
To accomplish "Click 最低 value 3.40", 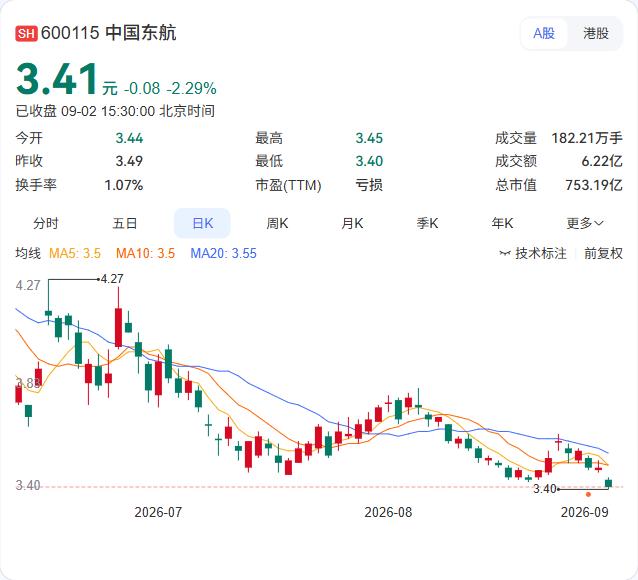I will click(x=369, y=161).
